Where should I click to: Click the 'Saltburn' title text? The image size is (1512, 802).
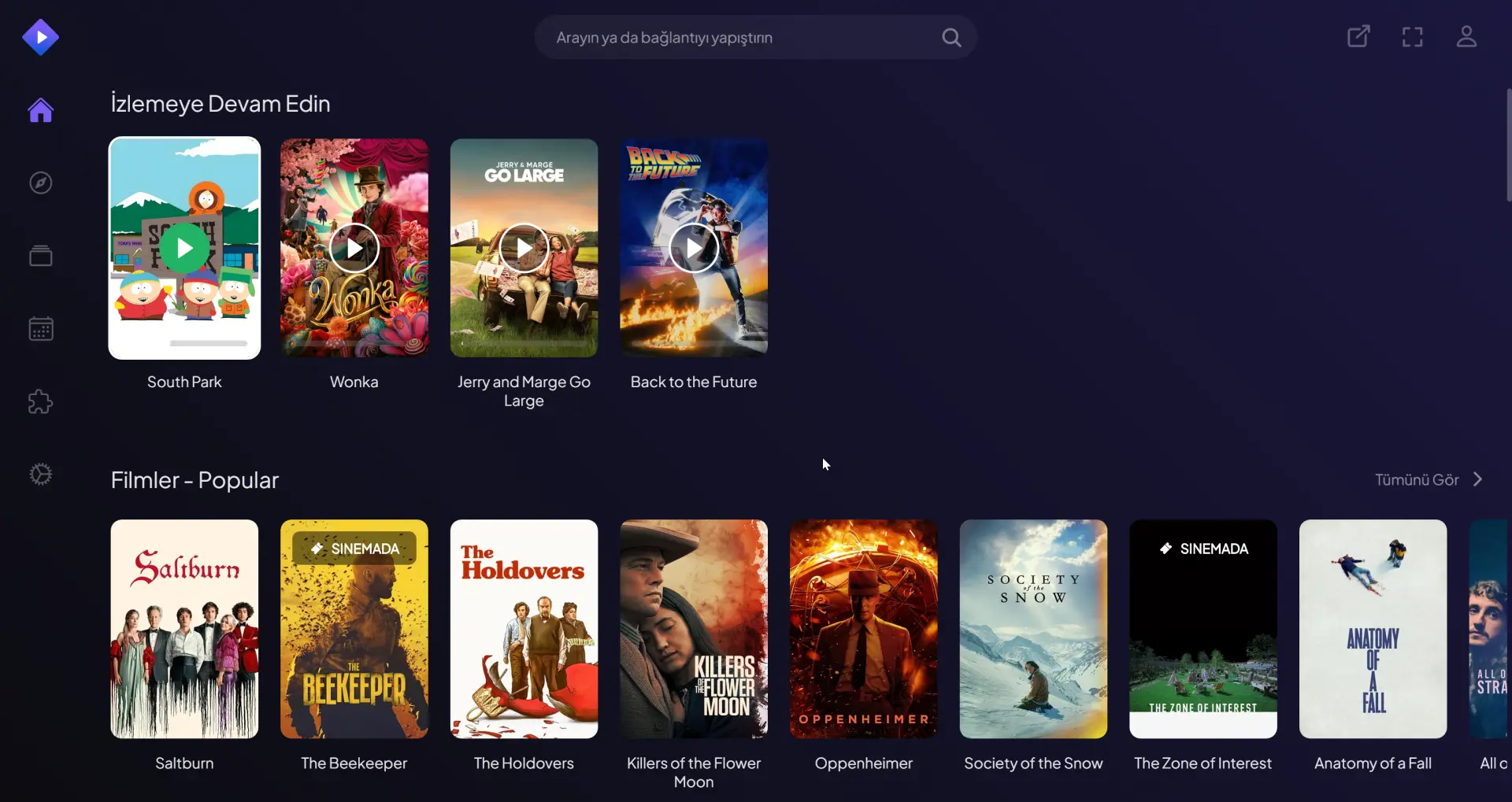pos(184,763)
